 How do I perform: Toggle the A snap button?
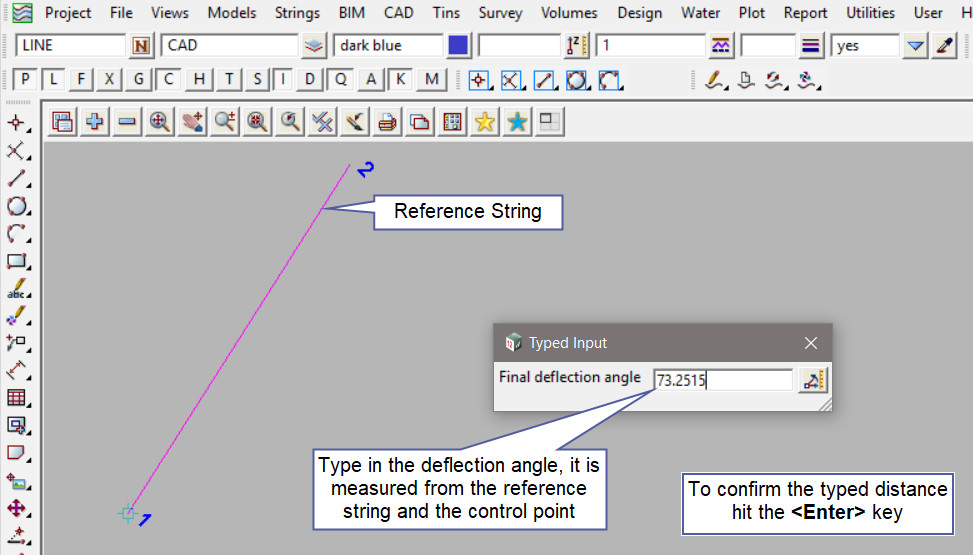370,79
